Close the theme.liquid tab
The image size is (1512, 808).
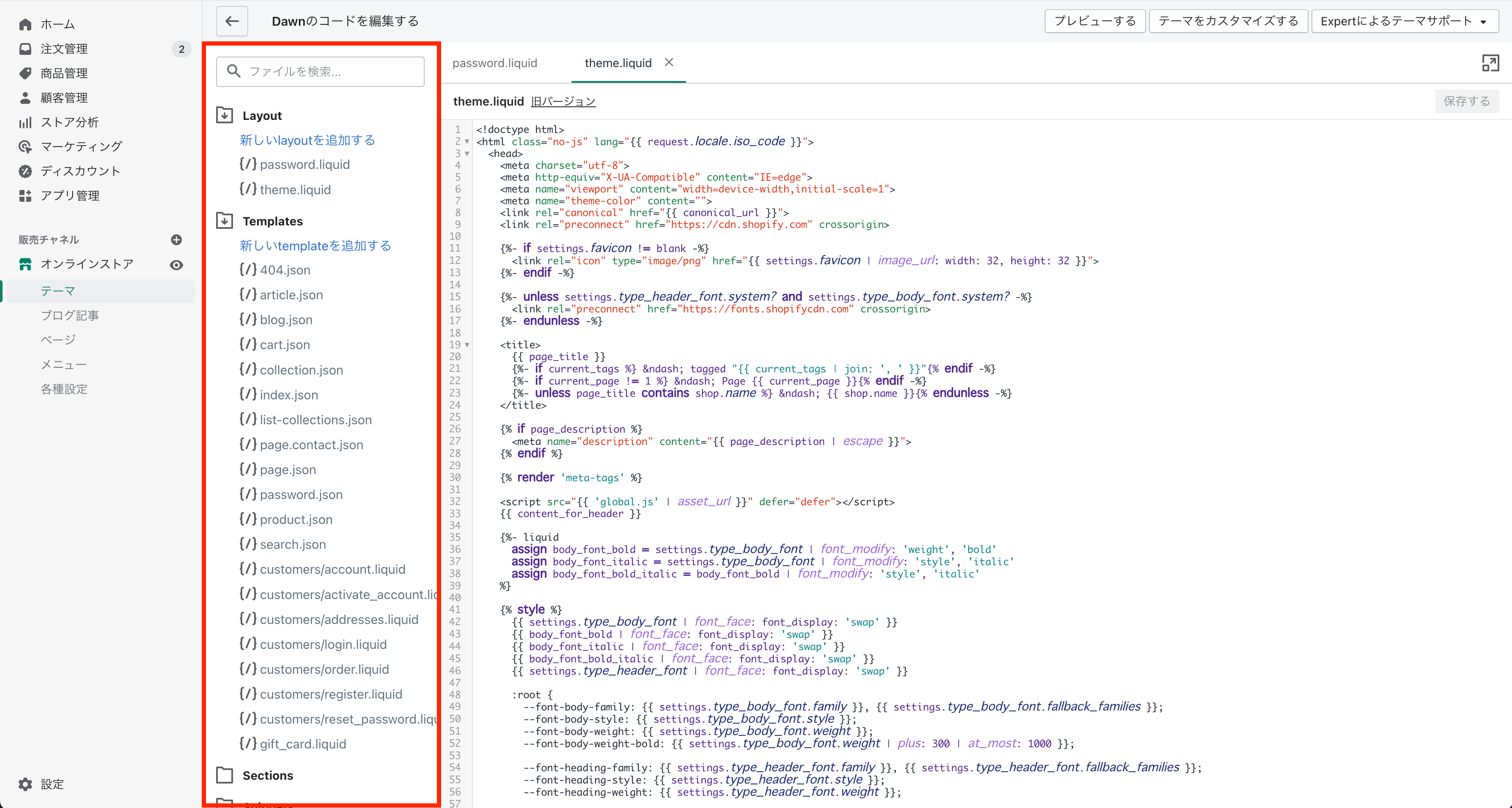669,62
